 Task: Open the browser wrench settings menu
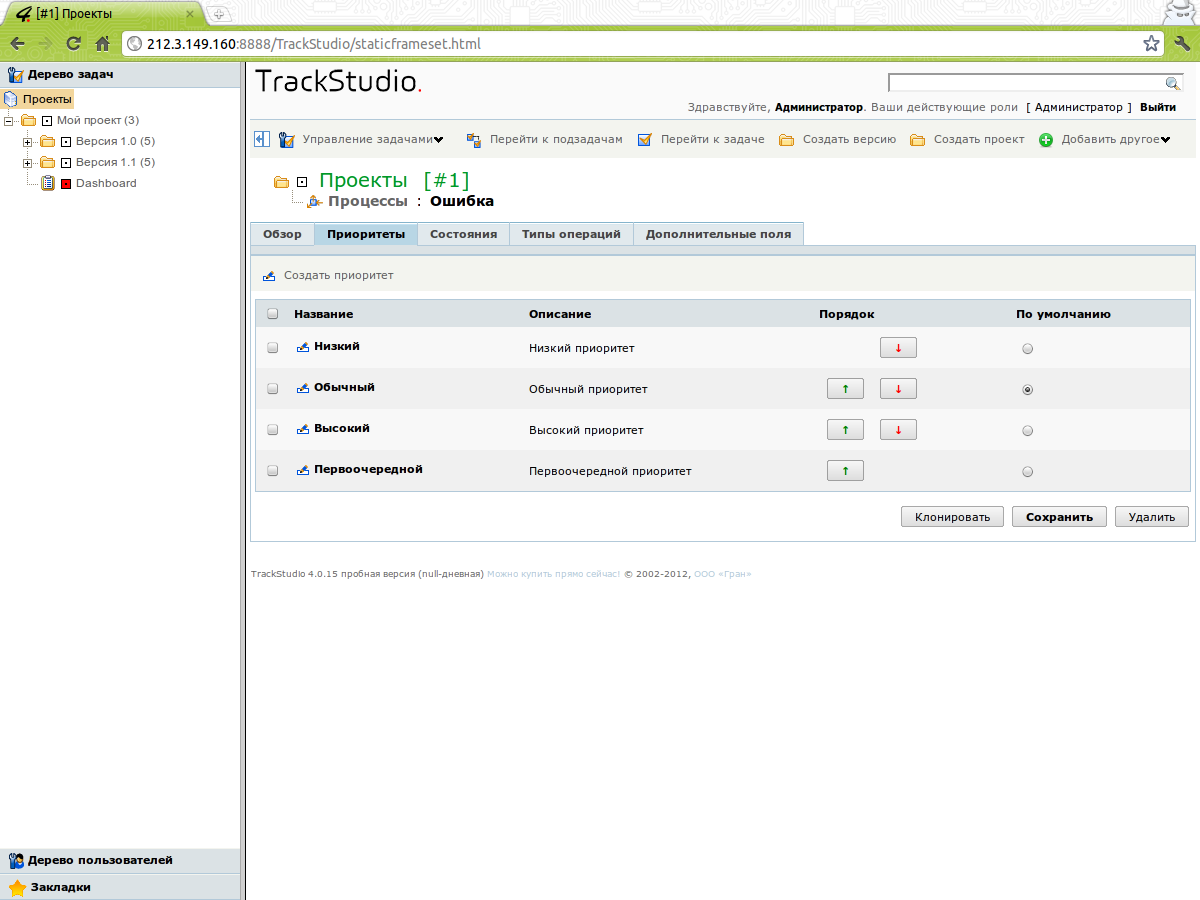[1182, 44]
